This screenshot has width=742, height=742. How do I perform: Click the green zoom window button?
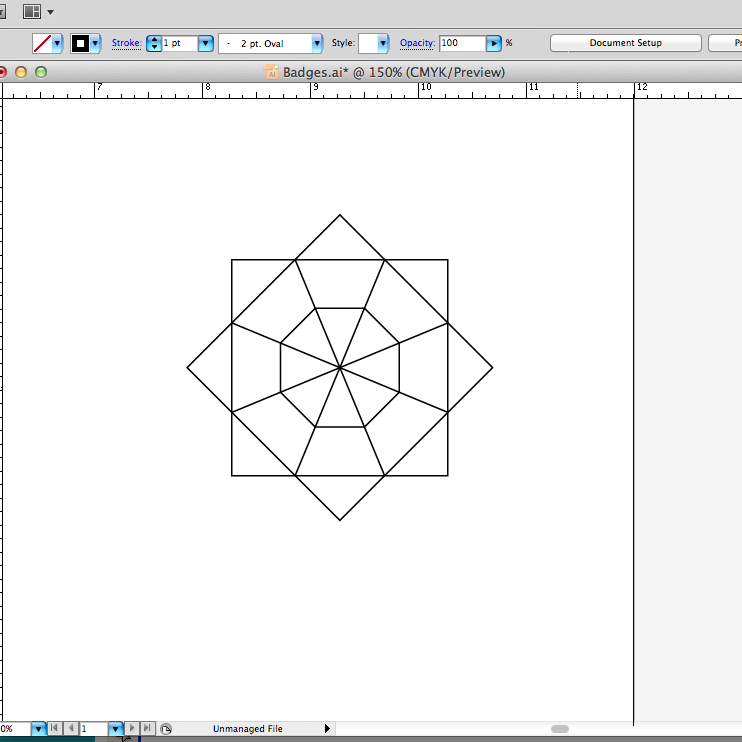(41, 72)
